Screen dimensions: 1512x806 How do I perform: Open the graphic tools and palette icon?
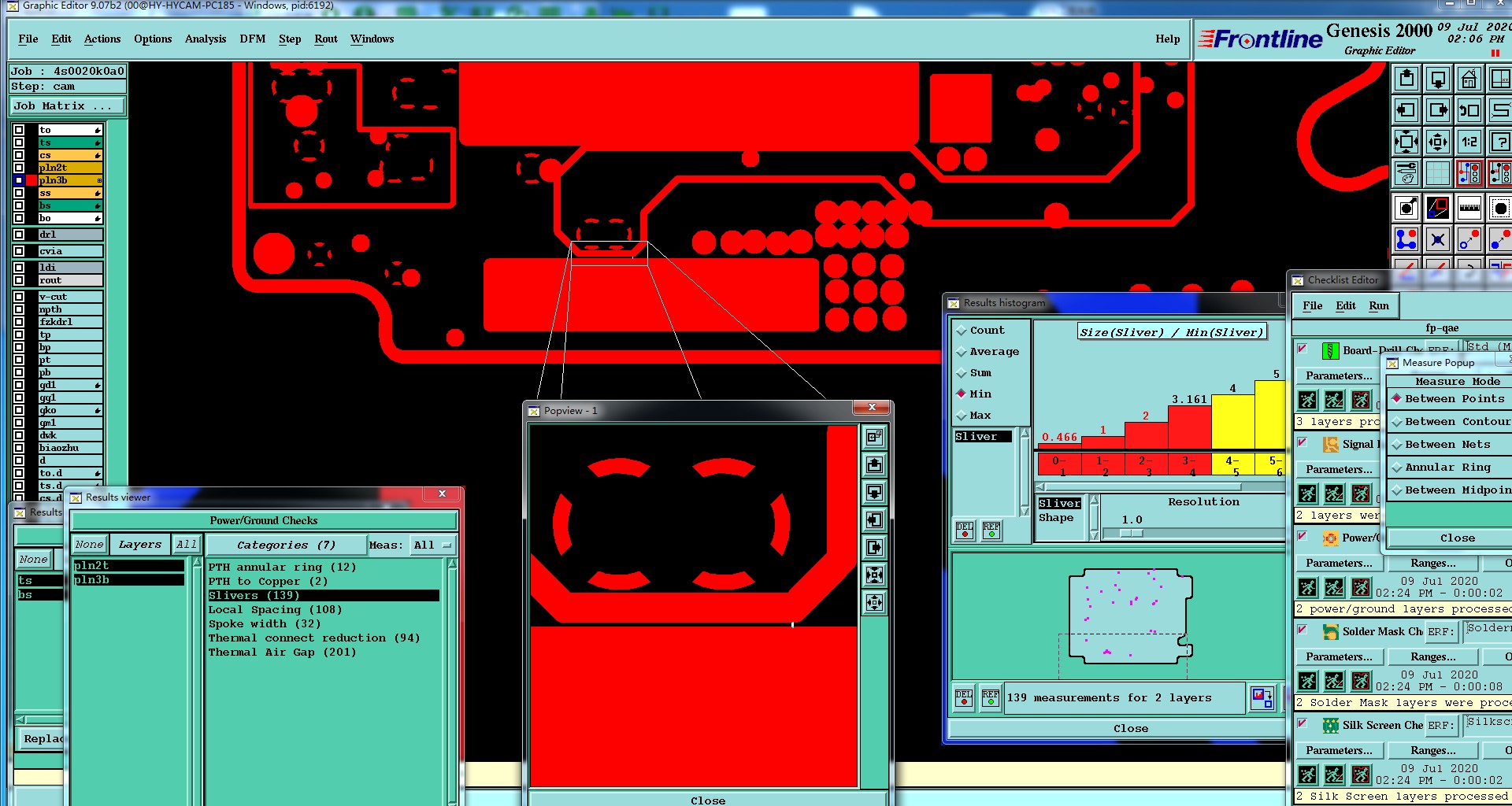[1406, 173]
